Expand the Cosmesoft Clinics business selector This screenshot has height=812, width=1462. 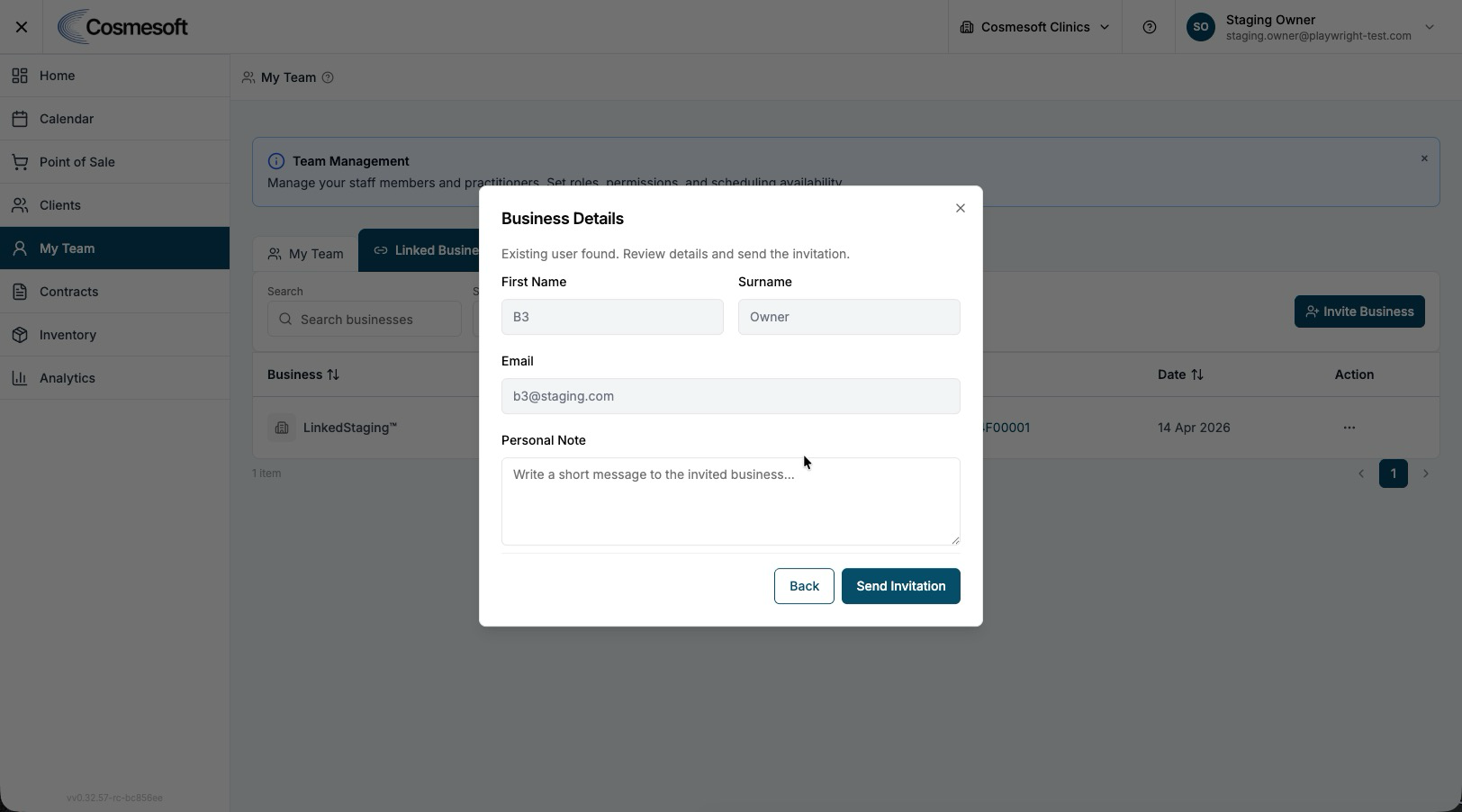[1034, 27]
